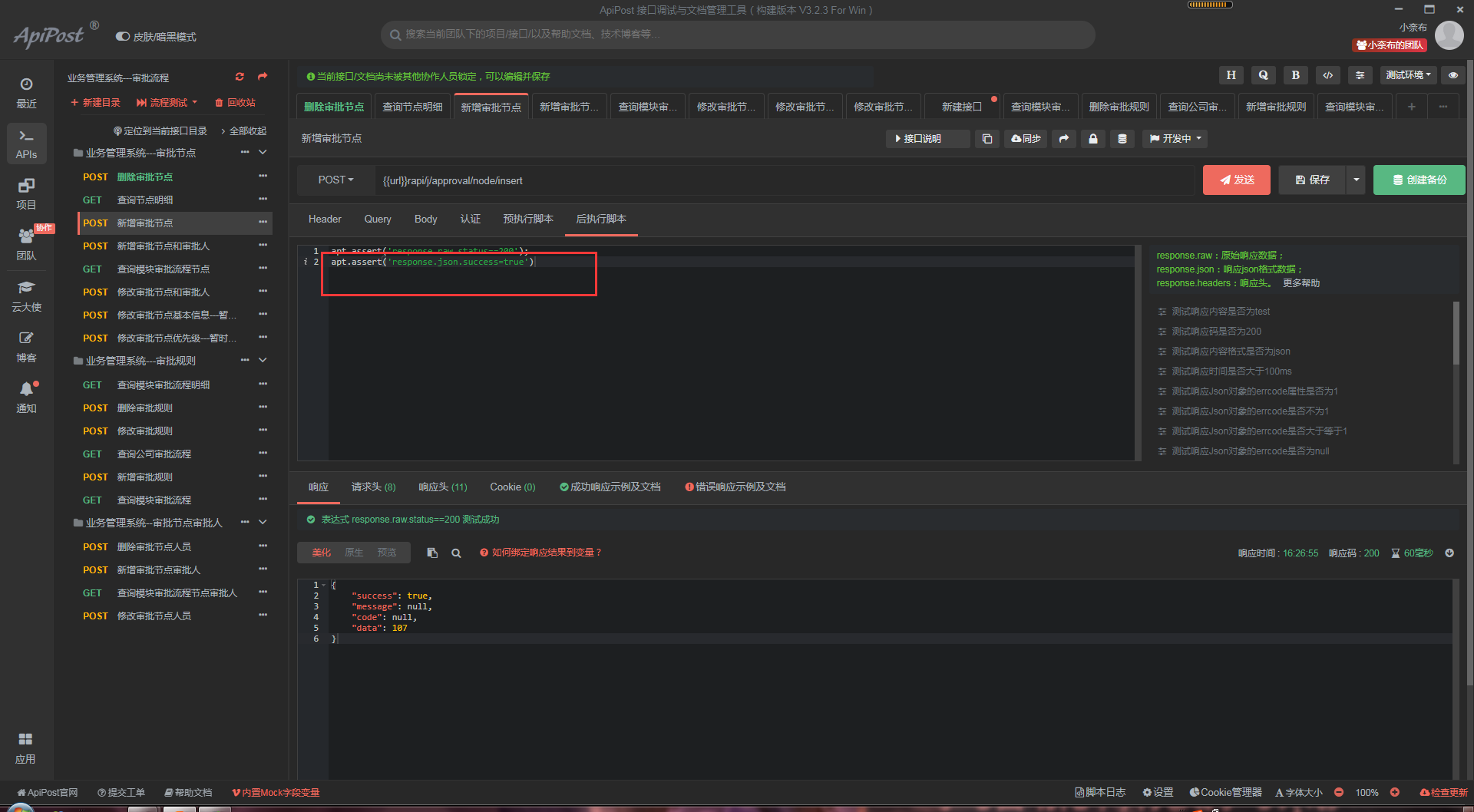Viewport: 1474px width, 812px height.
Task: Open the 团队 sidebar icon
Action: point(26,245)
